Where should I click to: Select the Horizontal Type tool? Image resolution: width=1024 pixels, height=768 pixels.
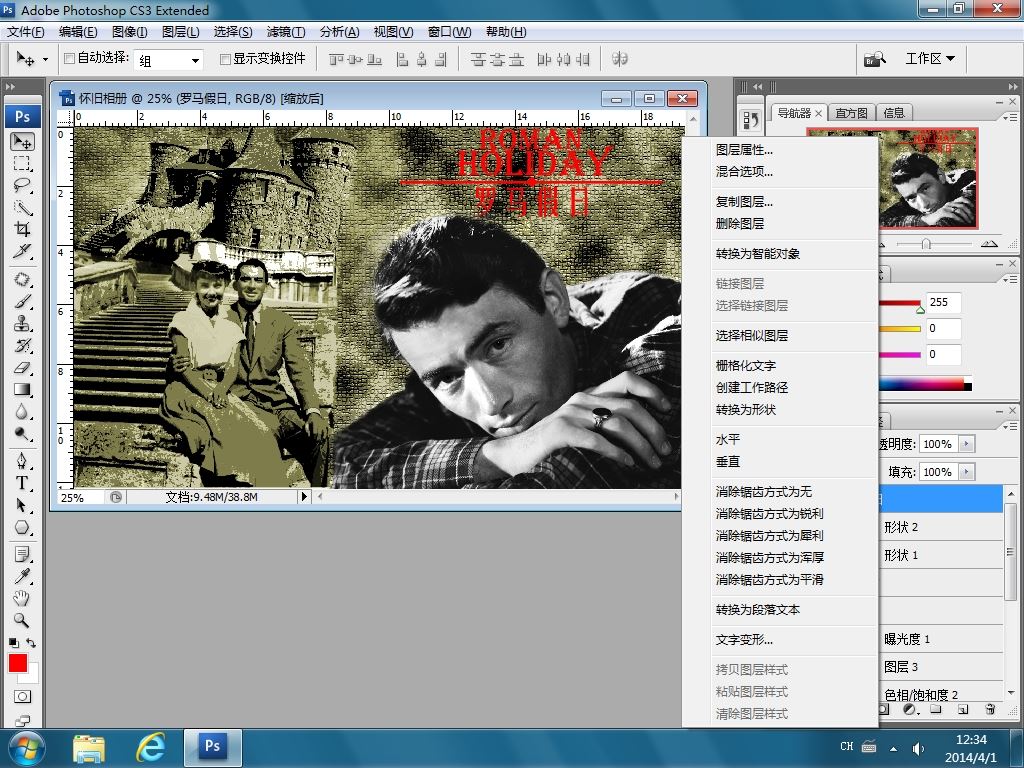[22, 483]
